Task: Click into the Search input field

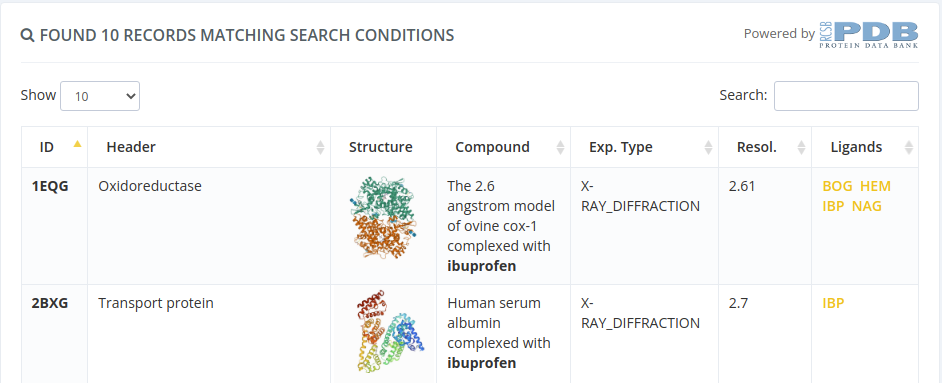Action: click(x=846, y=96)
